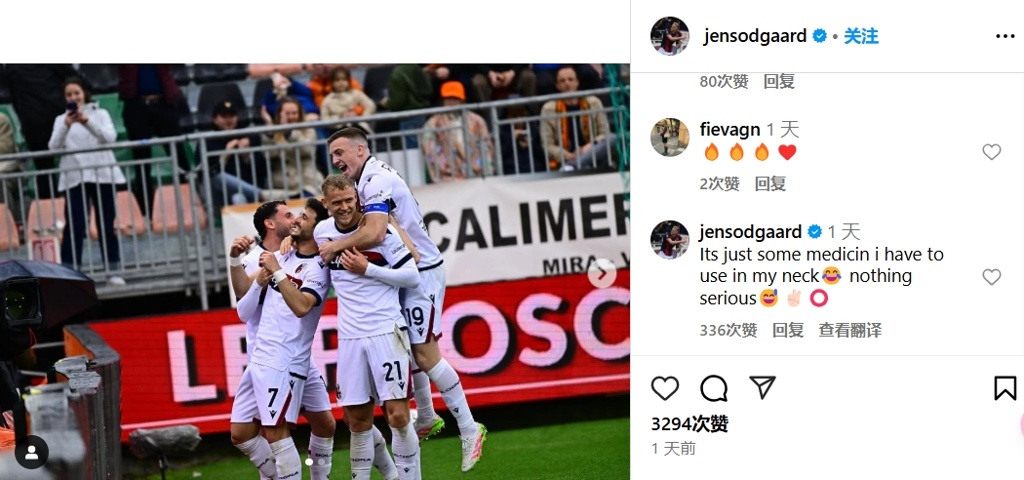Like the post with heart icon

click(x=665, y=388)
